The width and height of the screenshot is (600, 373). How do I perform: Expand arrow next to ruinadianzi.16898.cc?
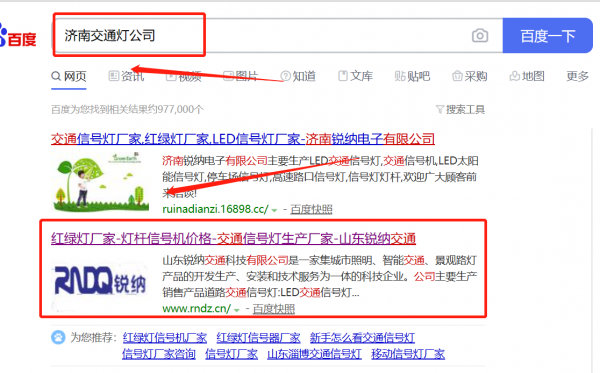[x=274, y=210]
